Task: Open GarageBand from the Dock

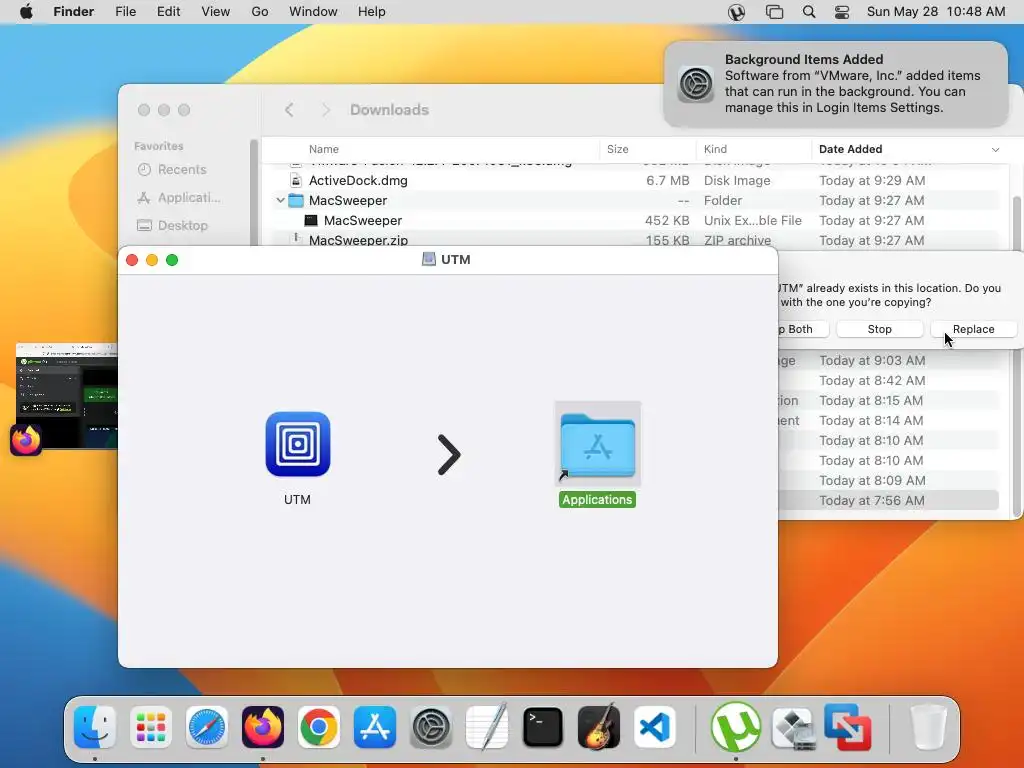Action: (598, 727)
